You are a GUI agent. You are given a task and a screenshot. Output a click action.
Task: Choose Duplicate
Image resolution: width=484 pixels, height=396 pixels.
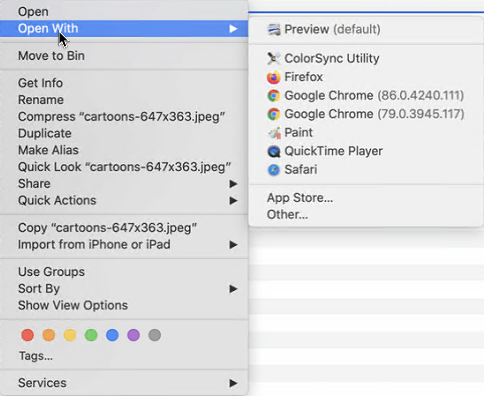124,133
